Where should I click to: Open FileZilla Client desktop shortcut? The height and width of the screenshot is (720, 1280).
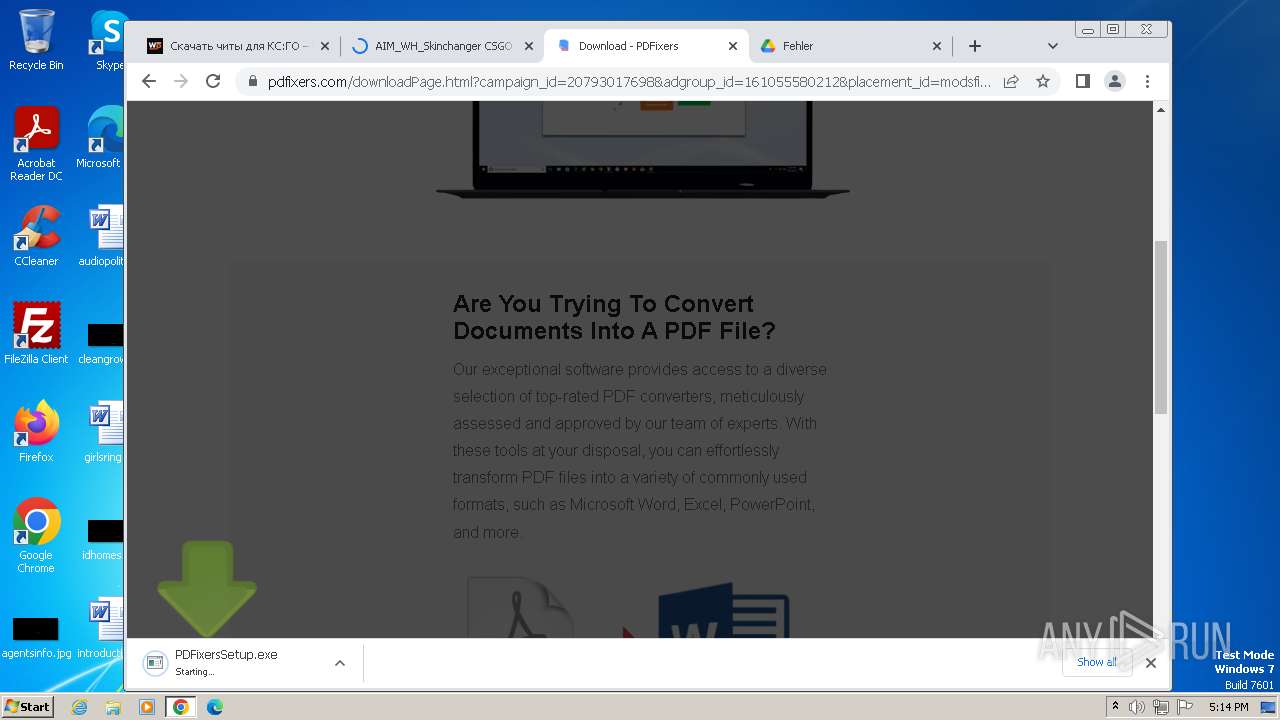coord(36,333)
